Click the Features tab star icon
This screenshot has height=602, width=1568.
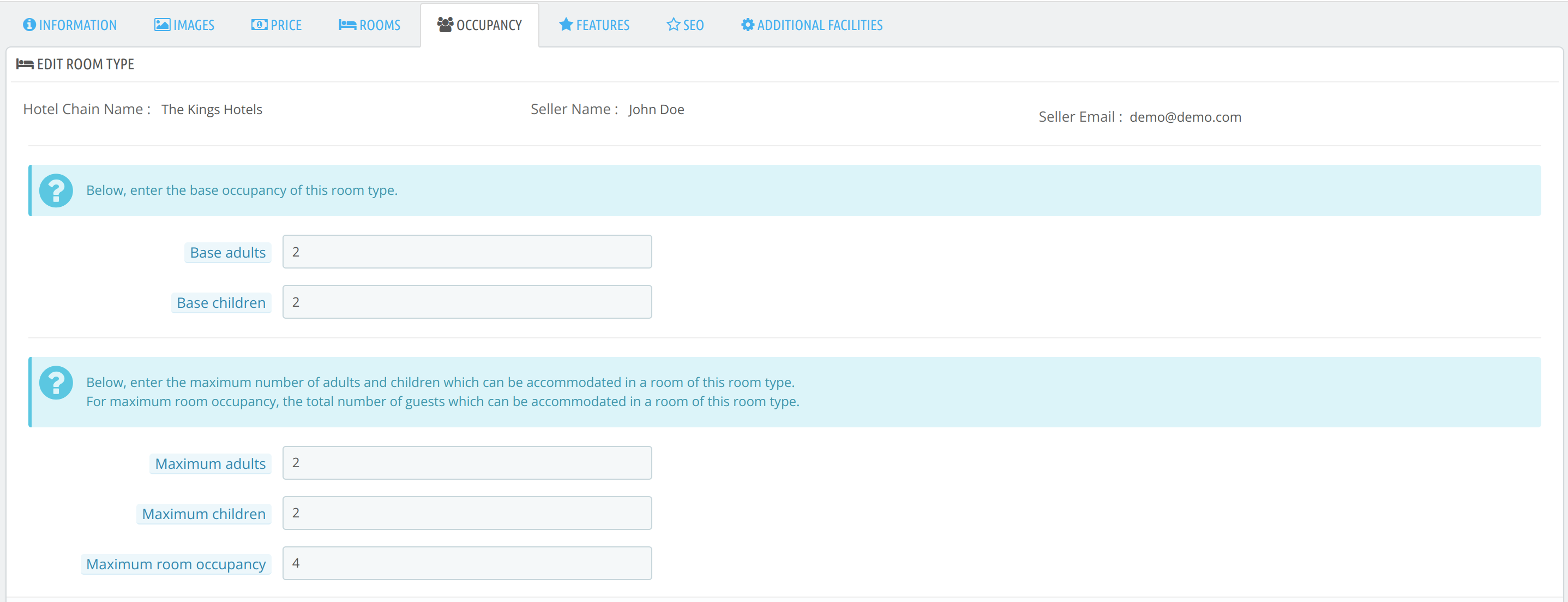point(566,25)
